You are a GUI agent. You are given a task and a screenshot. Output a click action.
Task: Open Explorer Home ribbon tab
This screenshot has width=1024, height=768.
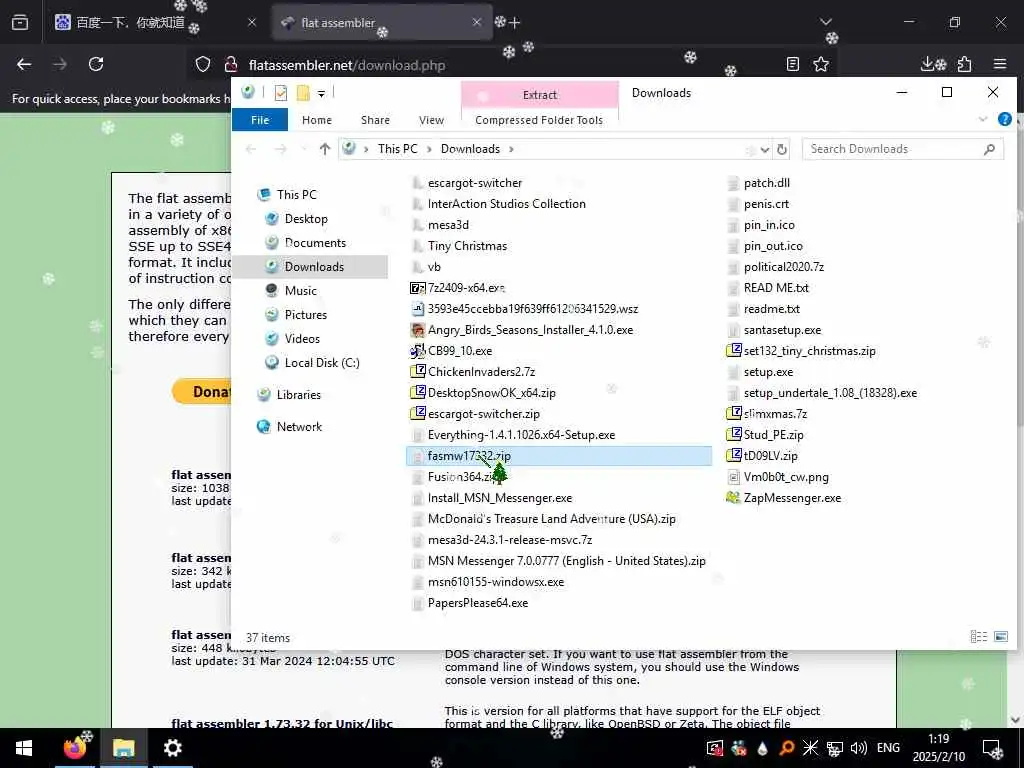click(x=317, y=120)
